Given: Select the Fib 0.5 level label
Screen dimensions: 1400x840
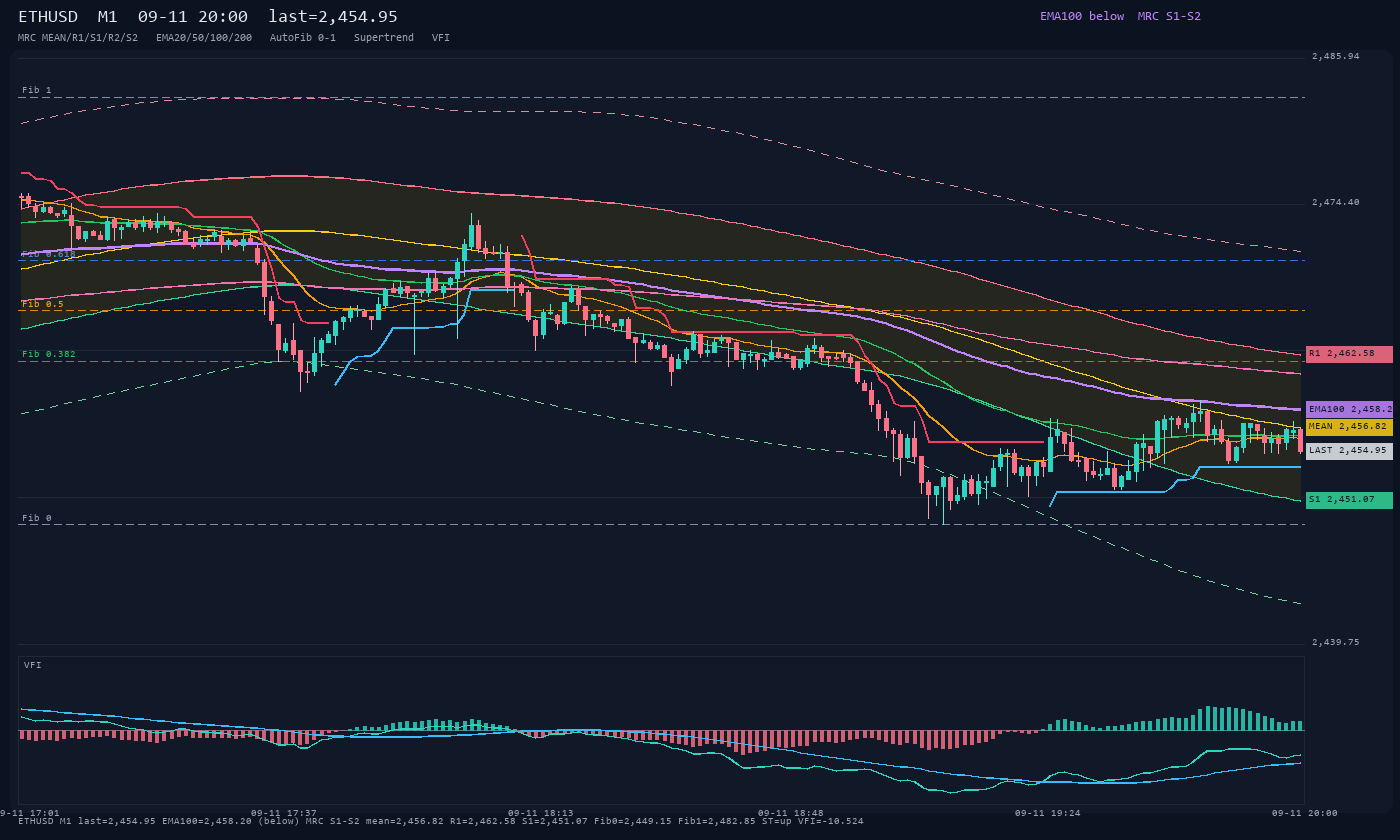Looking at the screenshot, I should click(43, 304).
